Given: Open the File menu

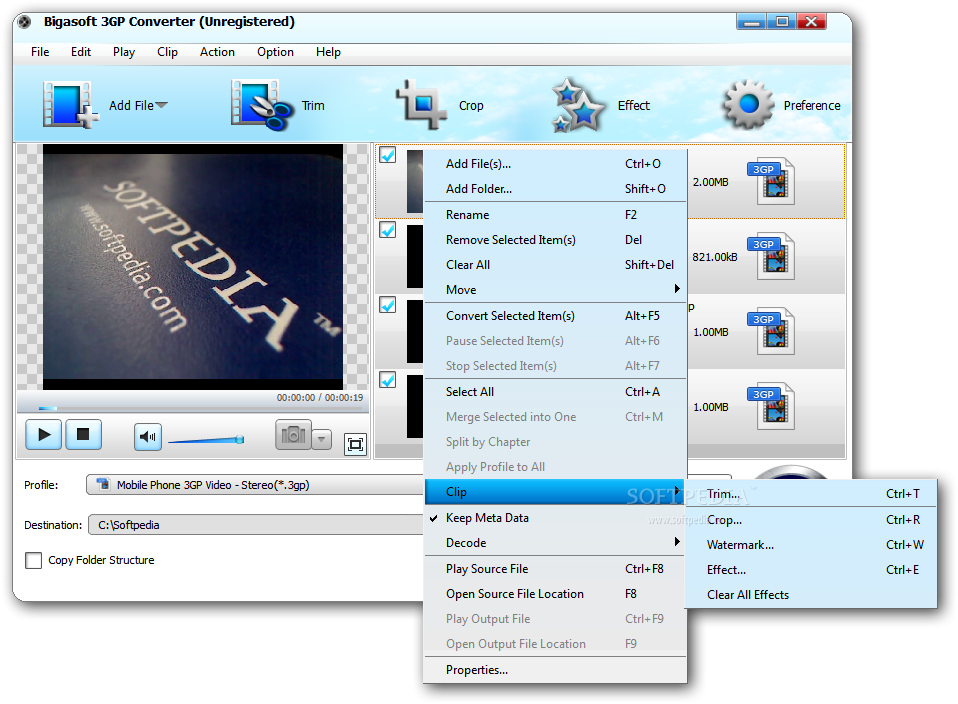Looking at the screenshot, I should tap(40, 52).
